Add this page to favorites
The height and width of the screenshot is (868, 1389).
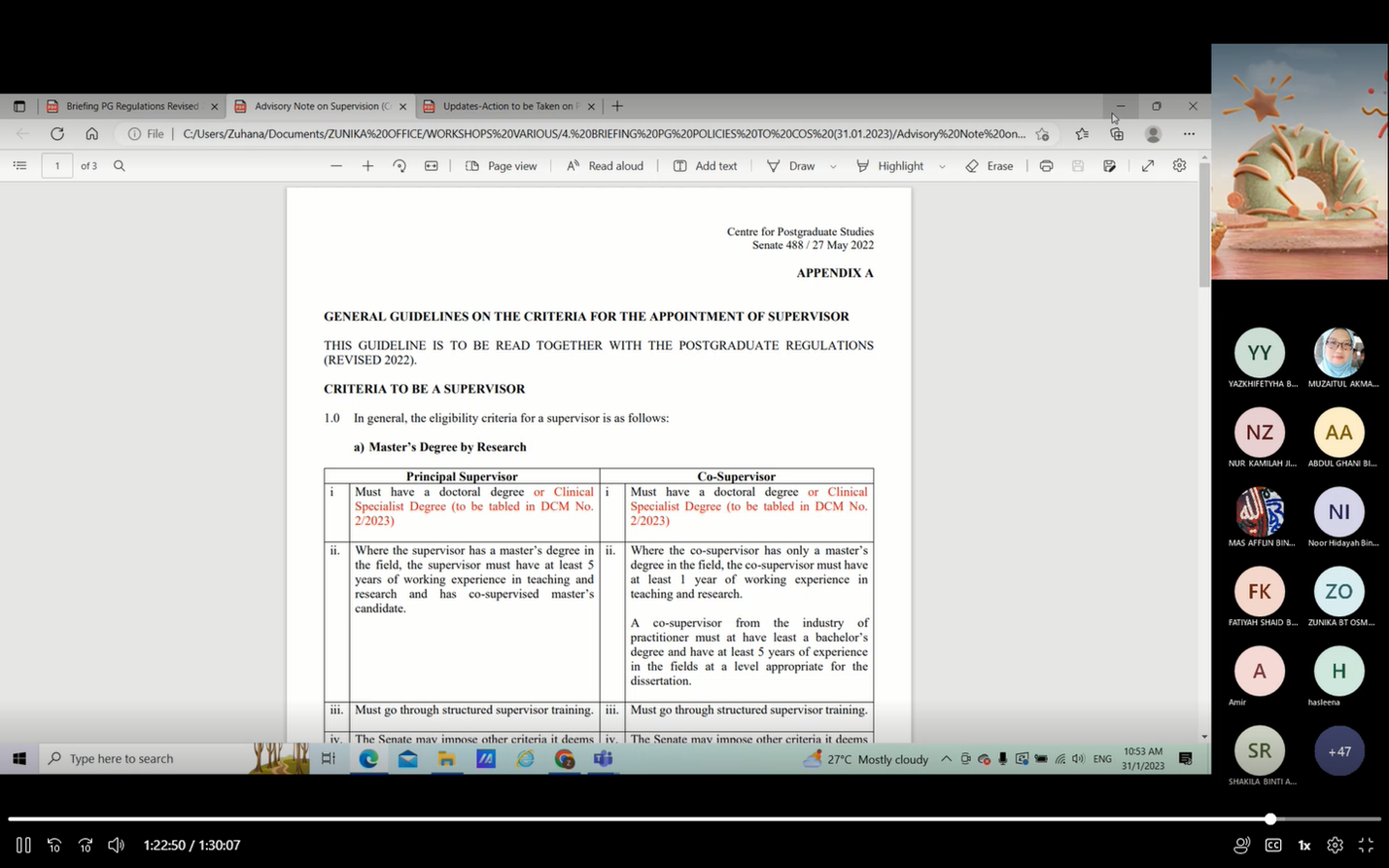pyautogui.click(x=1042, y=134)
